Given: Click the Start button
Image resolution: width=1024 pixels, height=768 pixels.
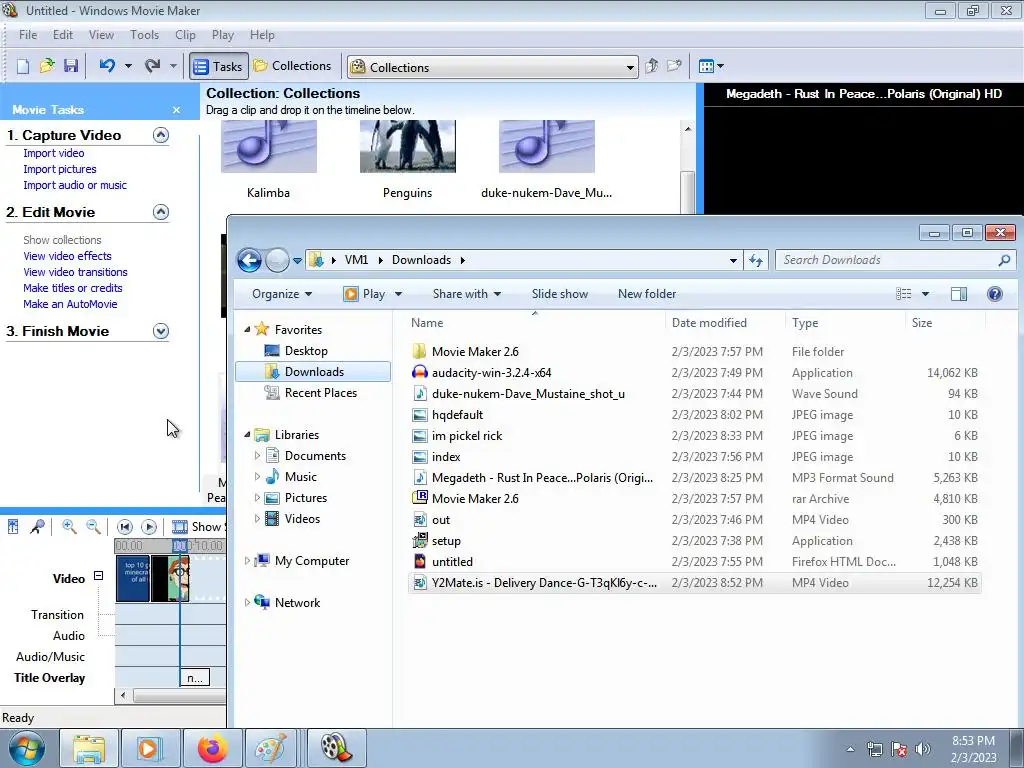Looking at the screenshot, I should [26, 748].
